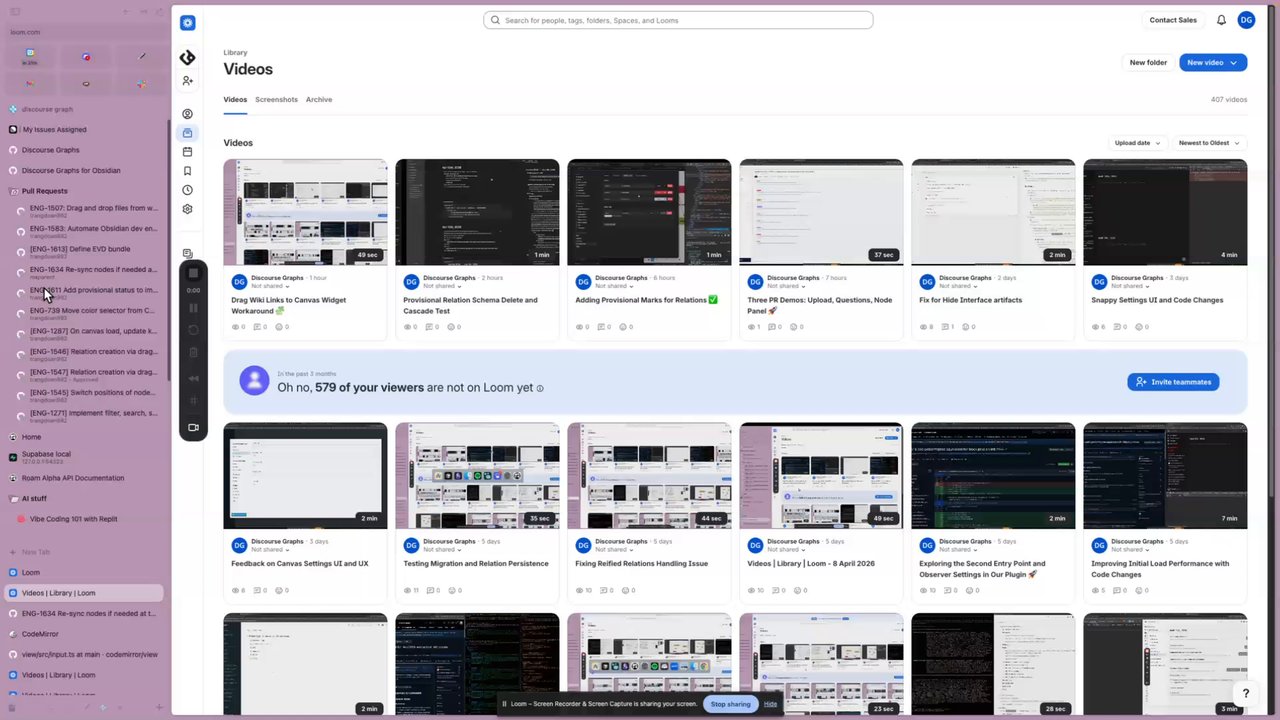Expand 'Not shared' menu on Provisional Relation Schema
Image resolution: width=1280 pixels, height=720 pixels.
pyautogui.click(x=443, y=286)
